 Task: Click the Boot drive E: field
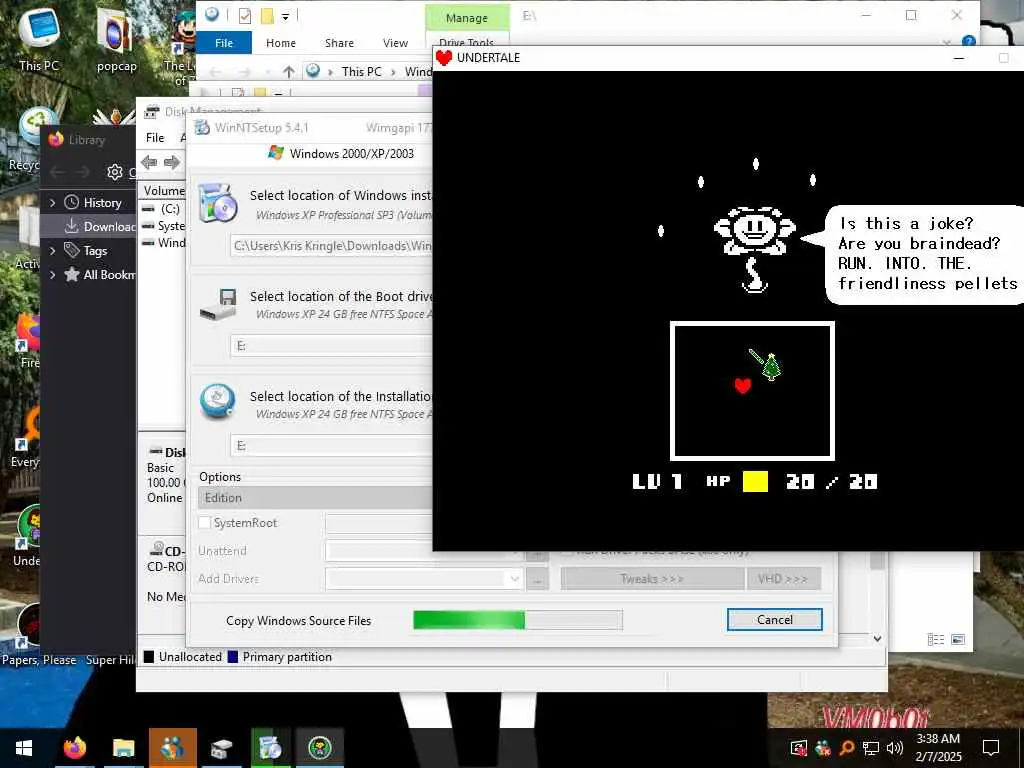(331, 345)
